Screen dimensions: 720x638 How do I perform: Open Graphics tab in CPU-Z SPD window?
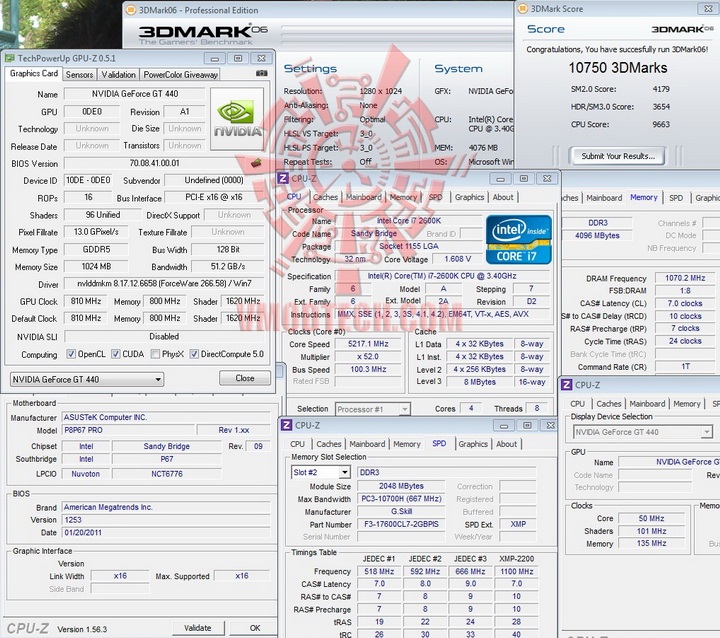point(473,444)
